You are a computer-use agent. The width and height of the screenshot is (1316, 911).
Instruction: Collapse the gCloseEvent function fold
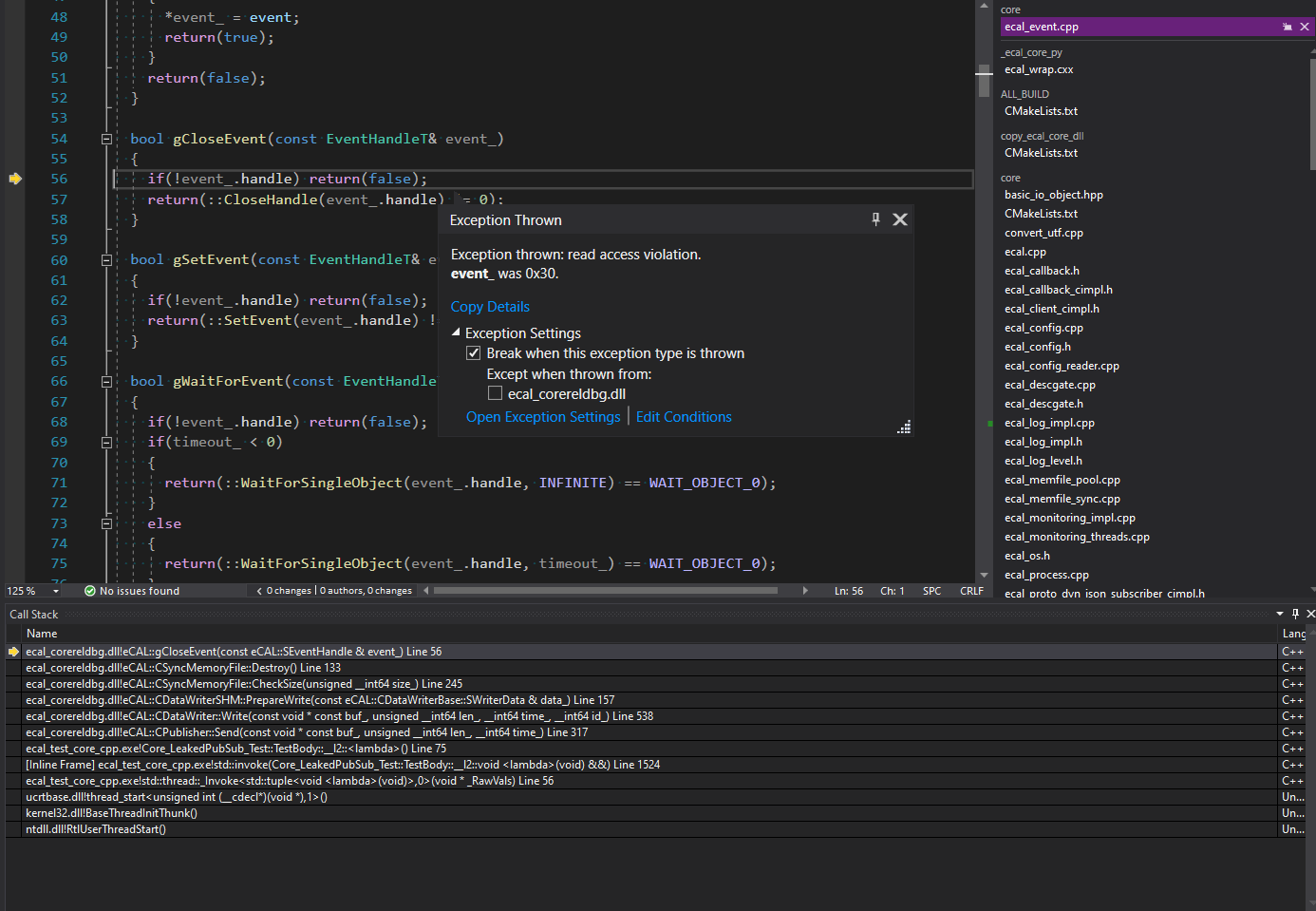(x=106, y=138)
